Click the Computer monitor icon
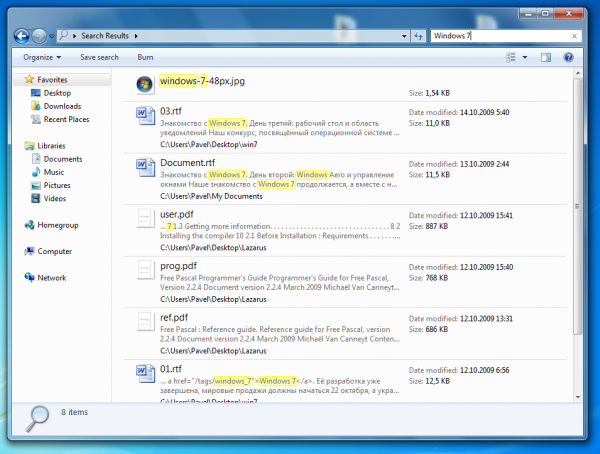600x454 pixels. (29, 251)
